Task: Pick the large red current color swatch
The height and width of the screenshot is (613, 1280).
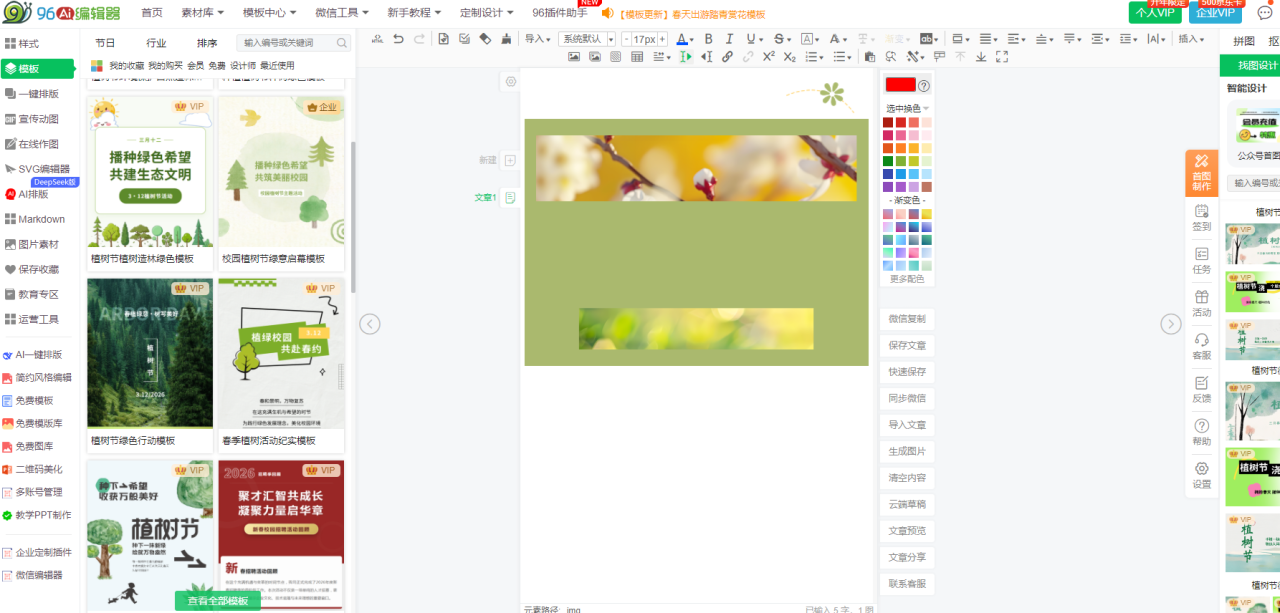Action: (x=900, y=85)
